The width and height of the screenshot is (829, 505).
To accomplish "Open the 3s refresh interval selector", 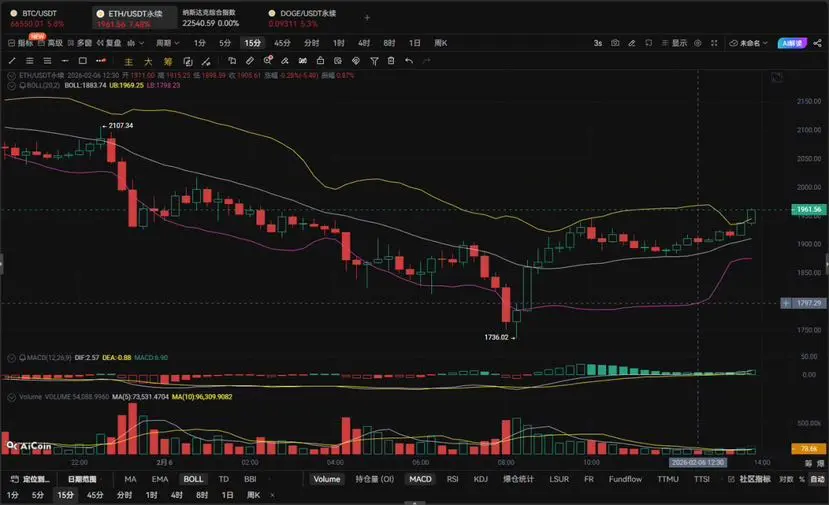I will tap(597, 43).
